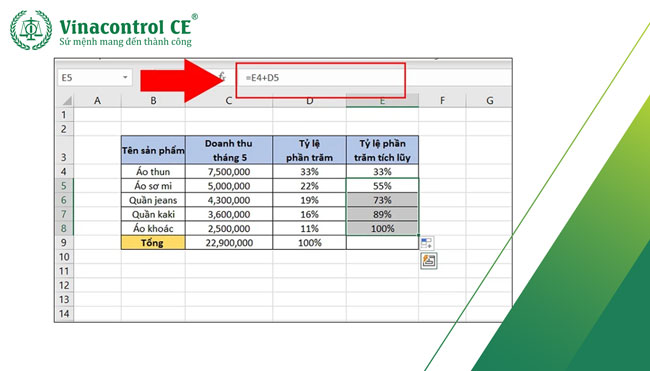650x371 pixels.
Task: Click the Select All corner triangle
Action: click(67, 100)
